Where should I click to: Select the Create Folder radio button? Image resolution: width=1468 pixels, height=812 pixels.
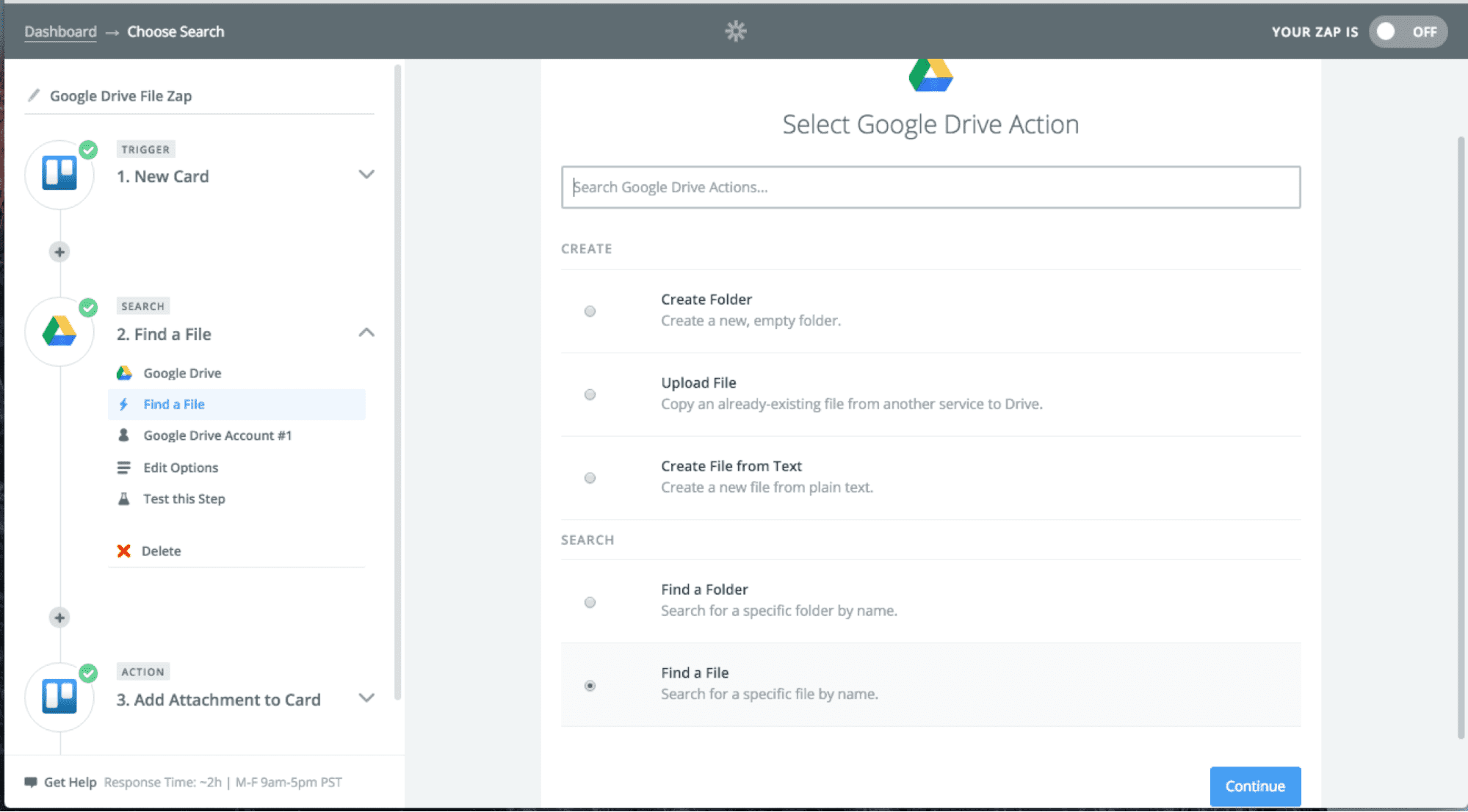(x=591, y=311)
